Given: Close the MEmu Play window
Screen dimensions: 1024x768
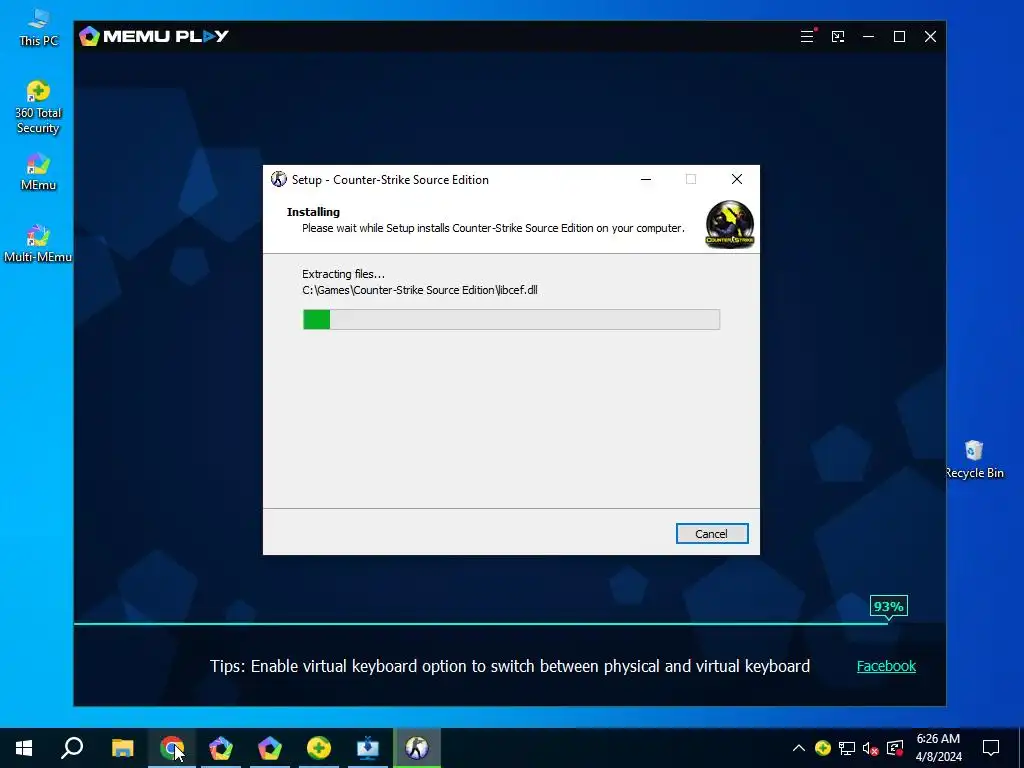Looking at the screenshot, I should pos(931,37).
